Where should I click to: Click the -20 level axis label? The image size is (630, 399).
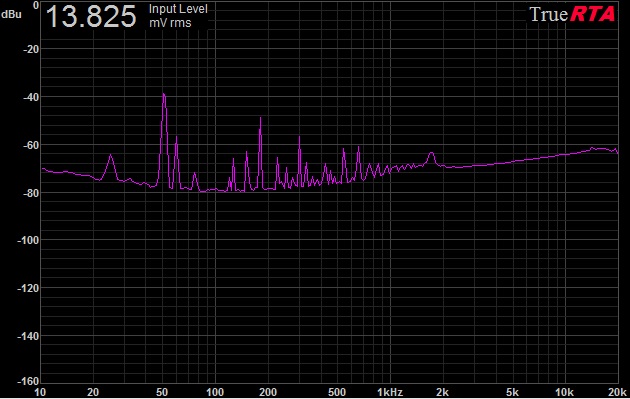(x=30, y=49)
